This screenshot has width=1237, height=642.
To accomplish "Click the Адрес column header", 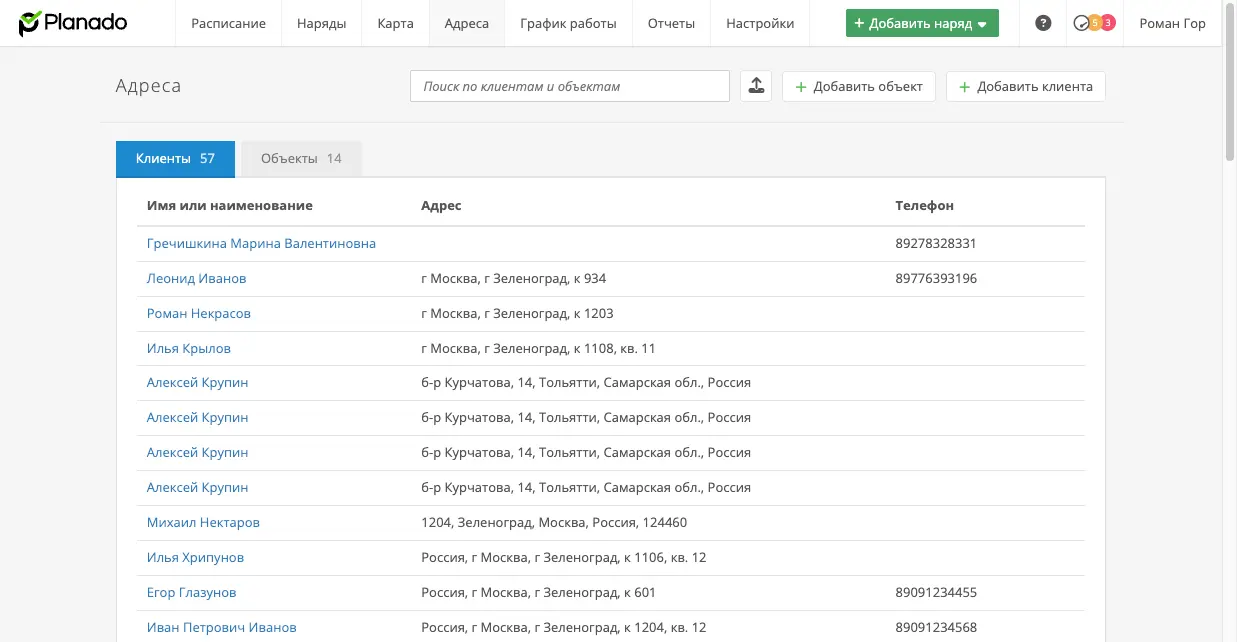I will tap(441, 205).
